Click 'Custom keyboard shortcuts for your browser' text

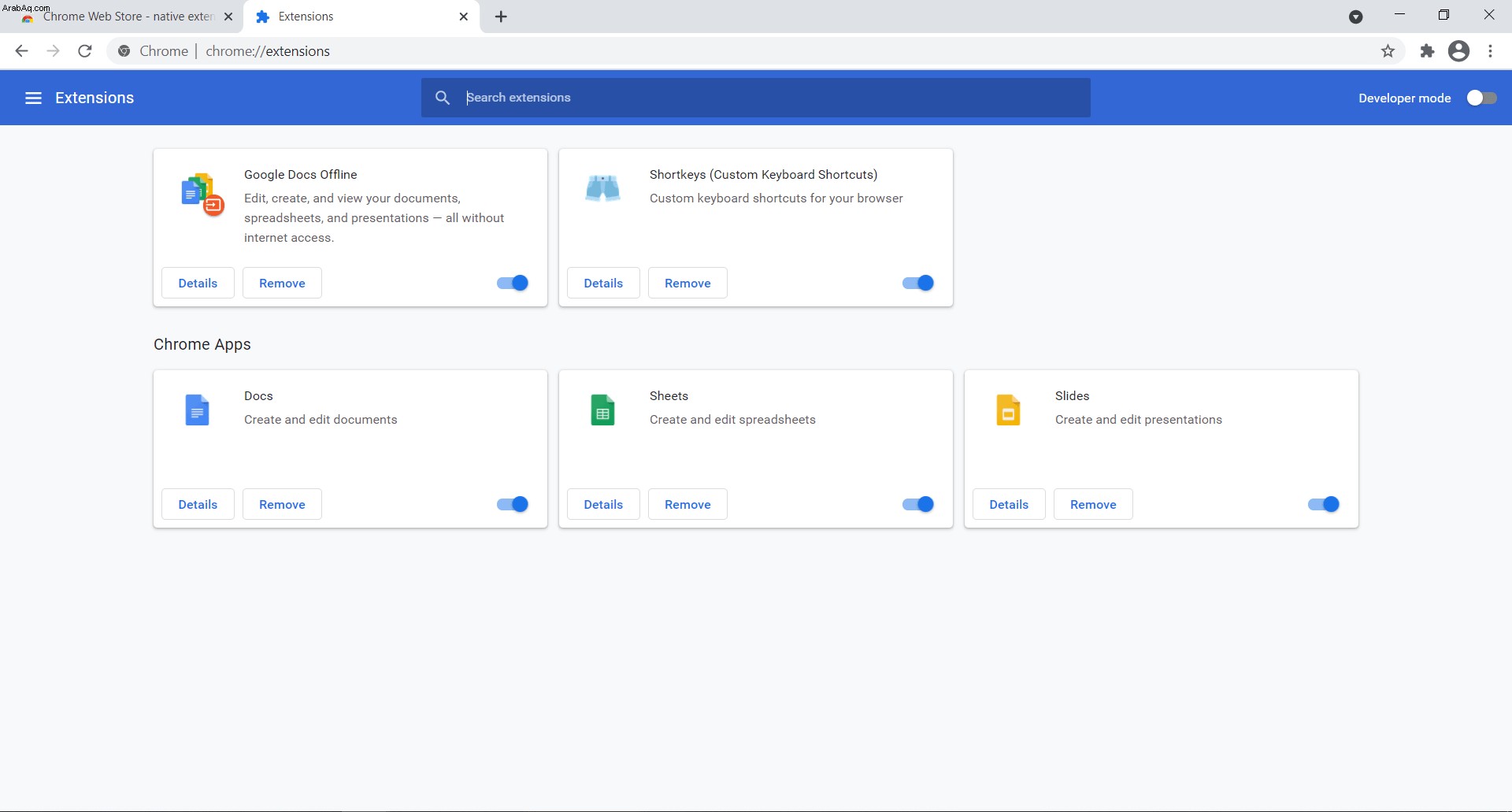click(x=776, y=198)
